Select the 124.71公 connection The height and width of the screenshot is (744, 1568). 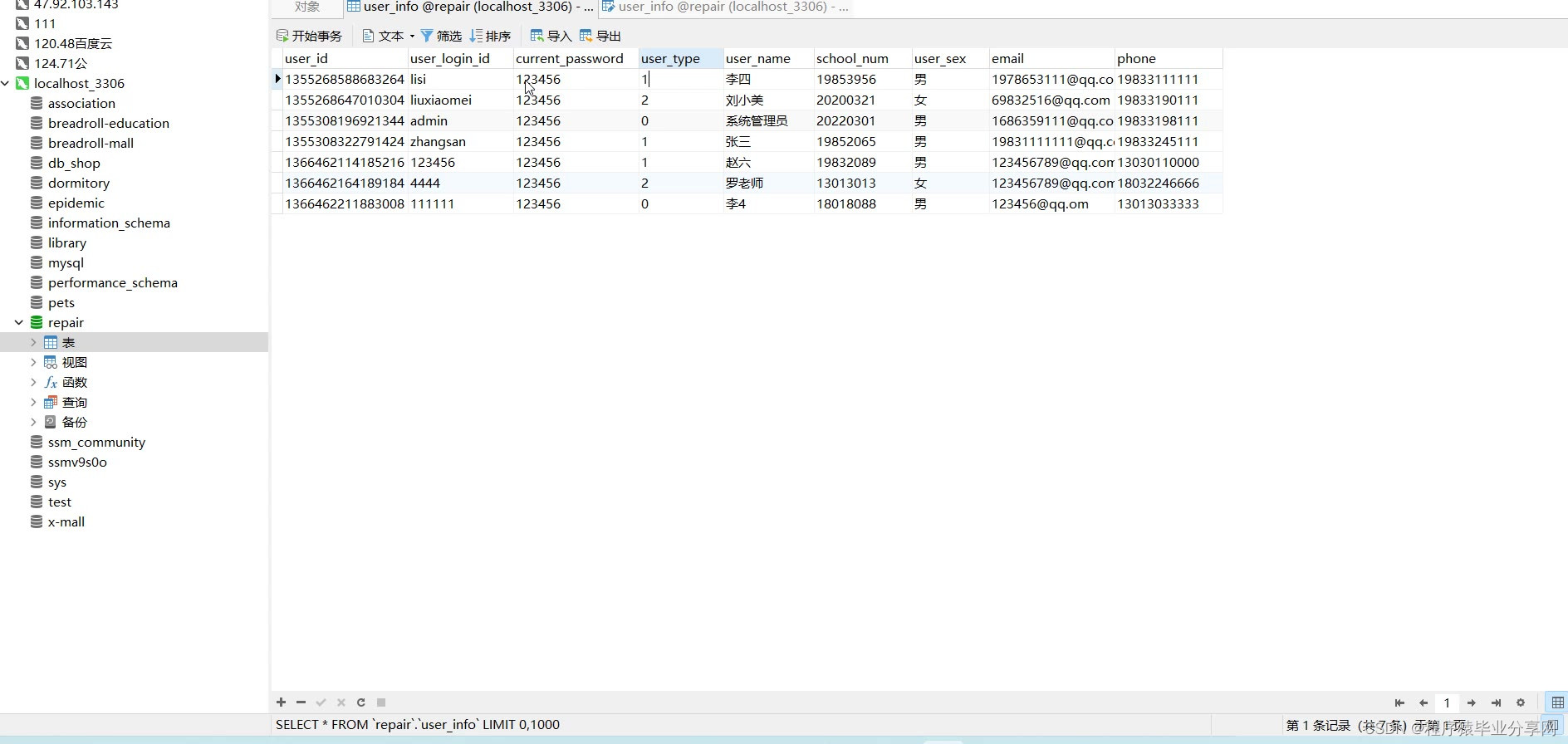pyautogui.click(x=60, y=63)
